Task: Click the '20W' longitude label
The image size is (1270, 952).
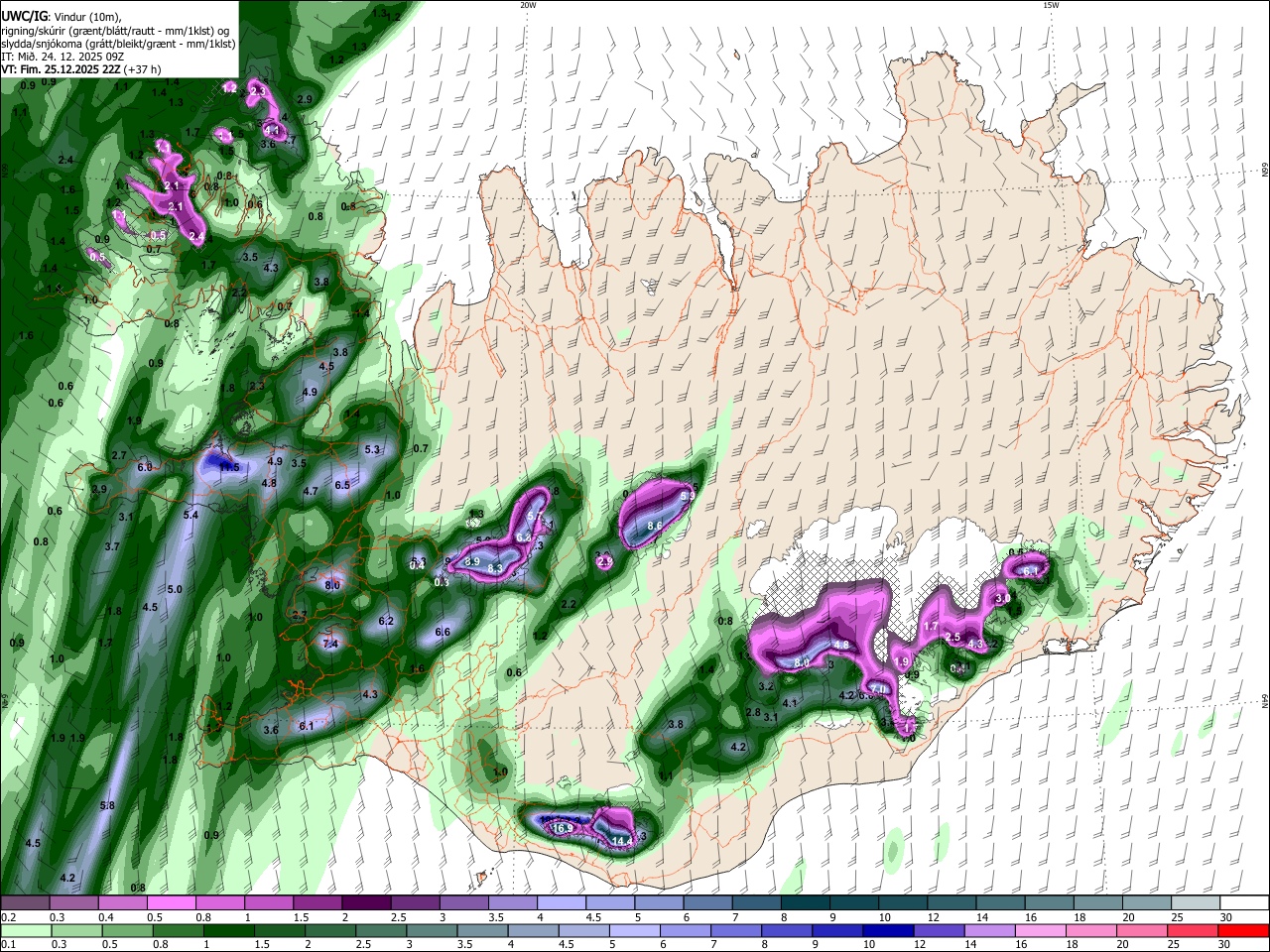Action: (528, 5)
